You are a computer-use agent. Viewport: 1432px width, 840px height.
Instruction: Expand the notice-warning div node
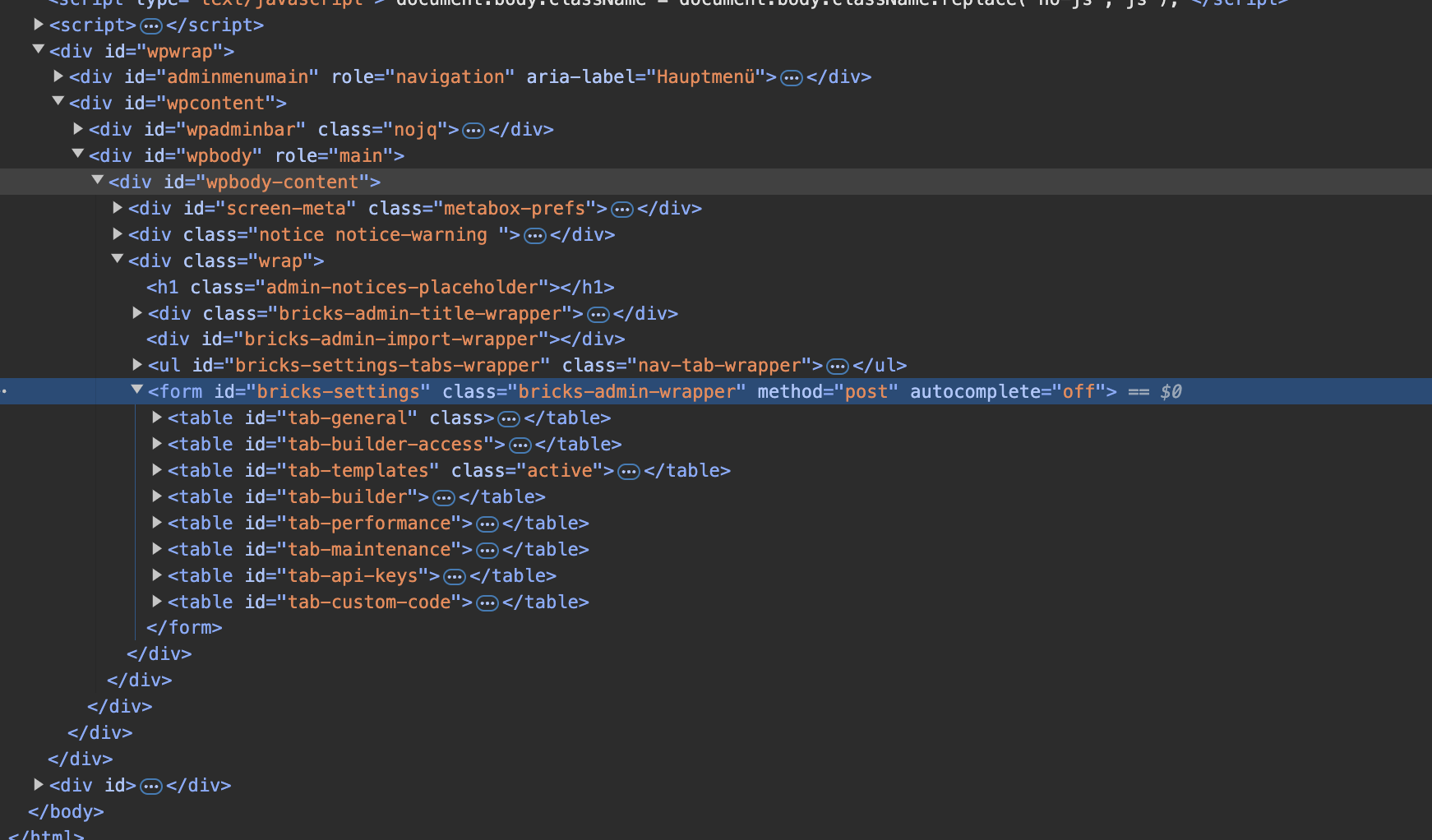pyautogui.click(x=117, y=233)
